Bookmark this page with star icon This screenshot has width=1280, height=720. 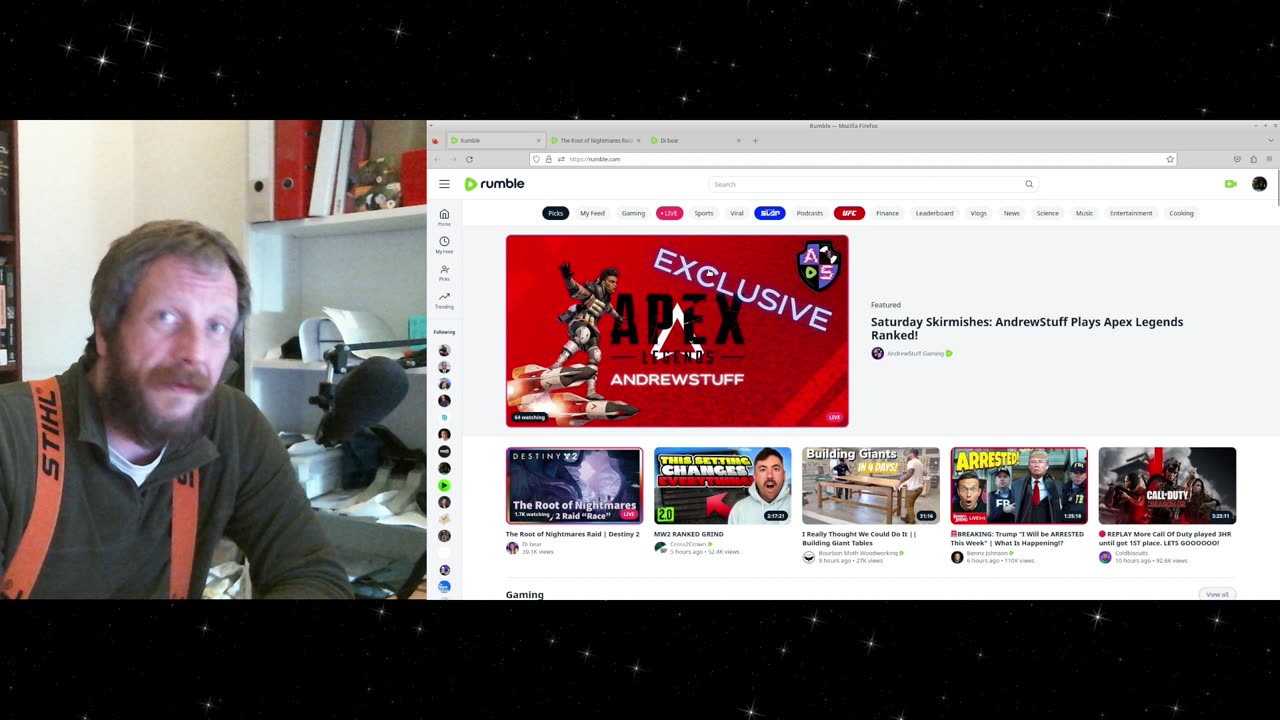pos(1169,159)
